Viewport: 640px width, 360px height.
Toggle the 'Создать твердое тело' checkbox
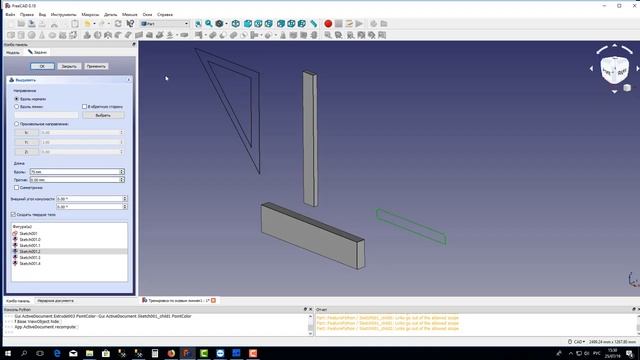[13, 214]
